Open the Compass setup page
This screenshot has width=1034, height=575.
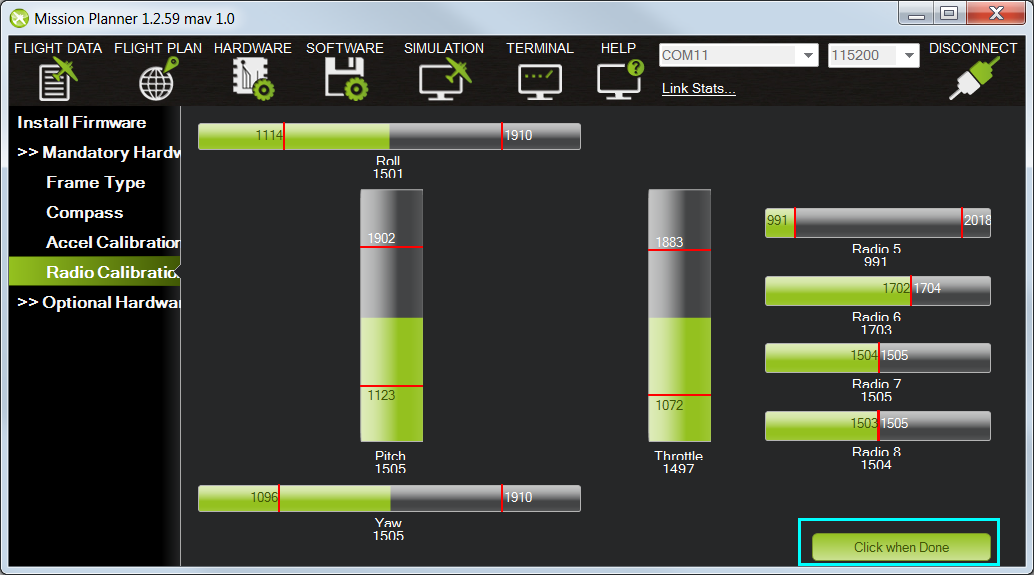(85, 213)
